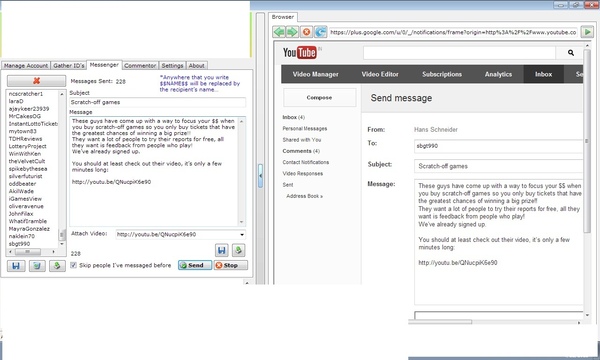The height and width of the screenshot is (360, 600).
Task: Click the browser refresh icon
Action: coord(320,32)
